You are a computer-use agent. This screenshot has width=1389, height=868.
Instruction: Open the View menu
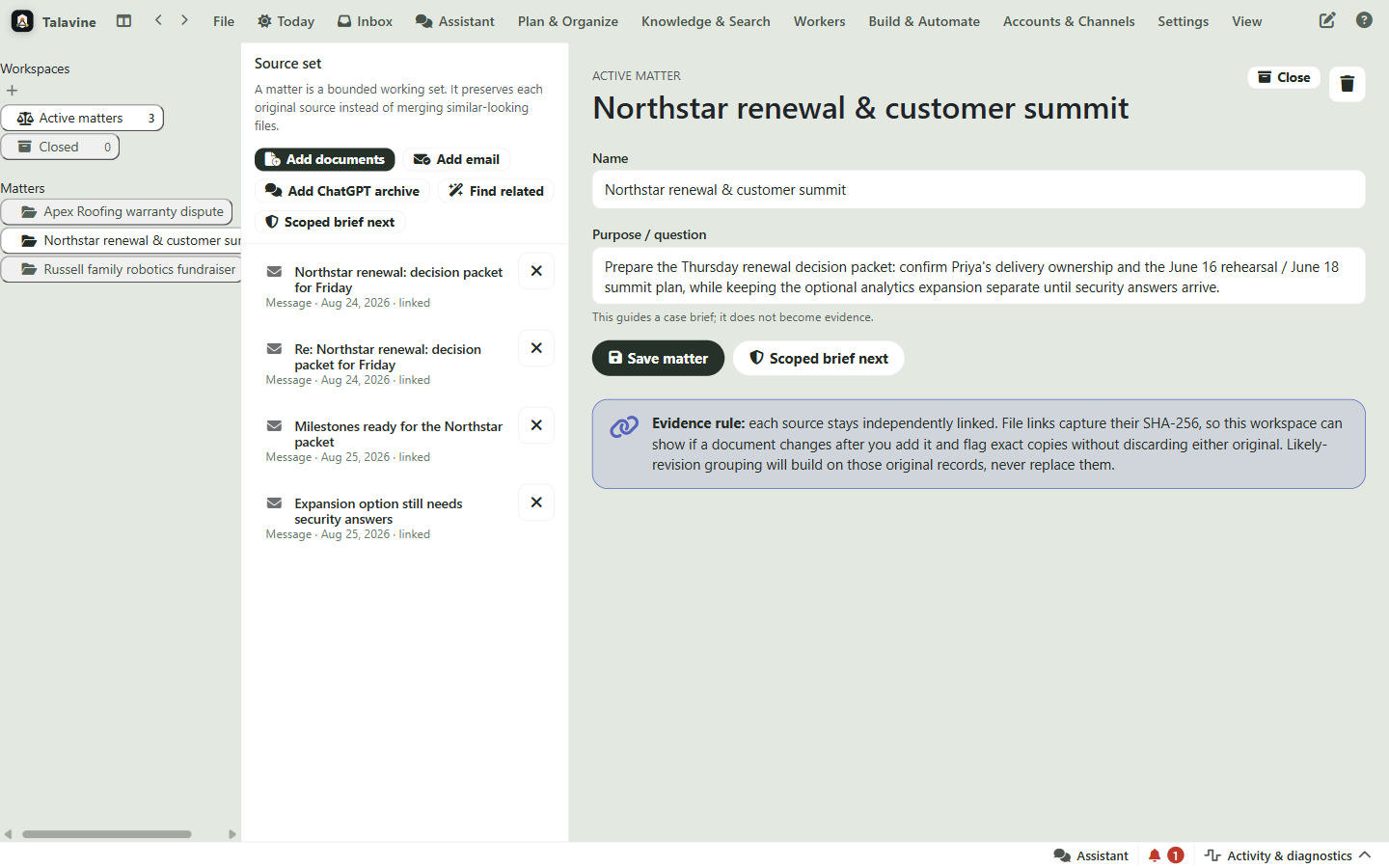pos(1246,21)
